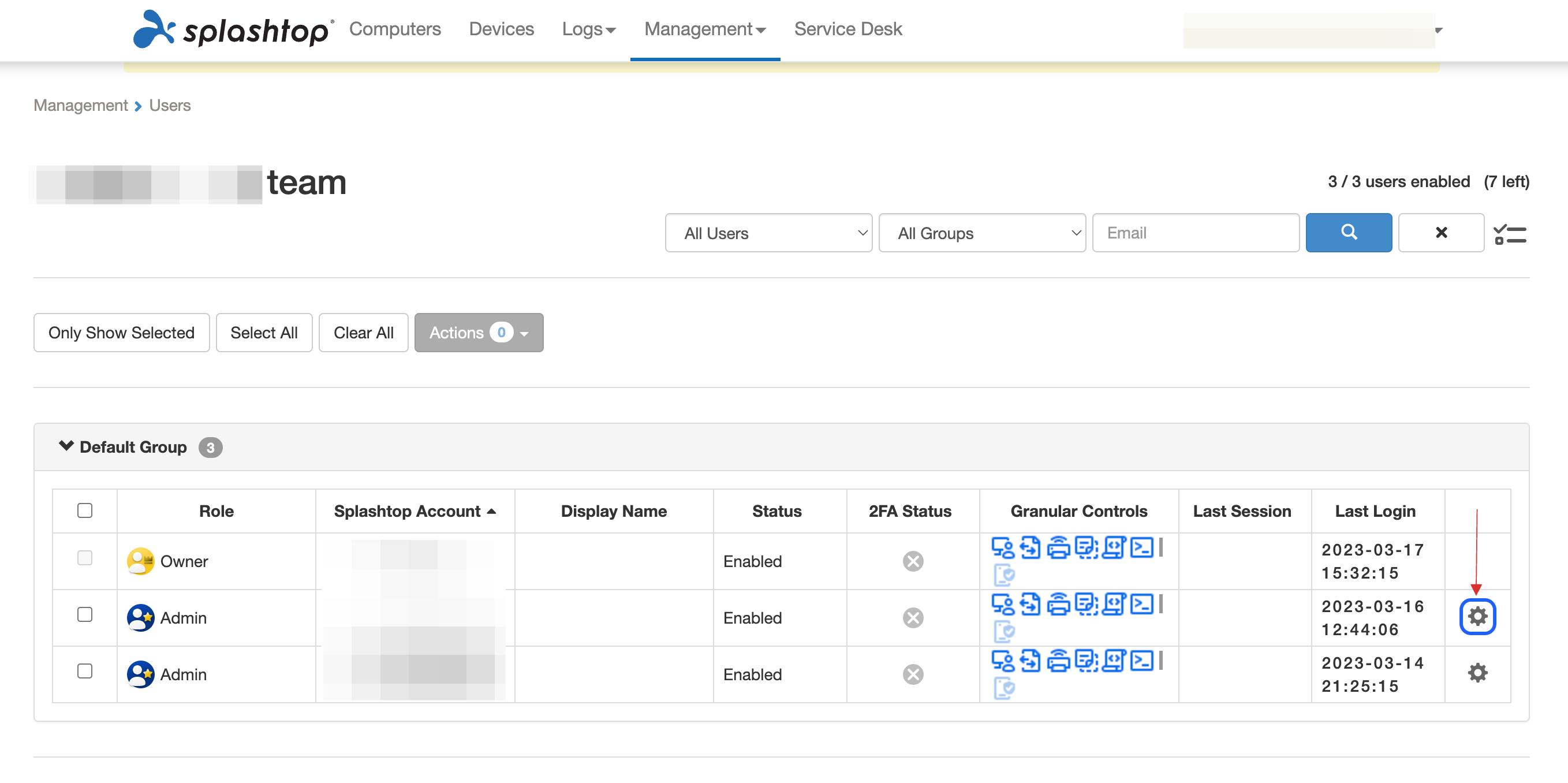Click Only Show Selected button
This screenshot has width=1568, height=783.
pos(121,333)
